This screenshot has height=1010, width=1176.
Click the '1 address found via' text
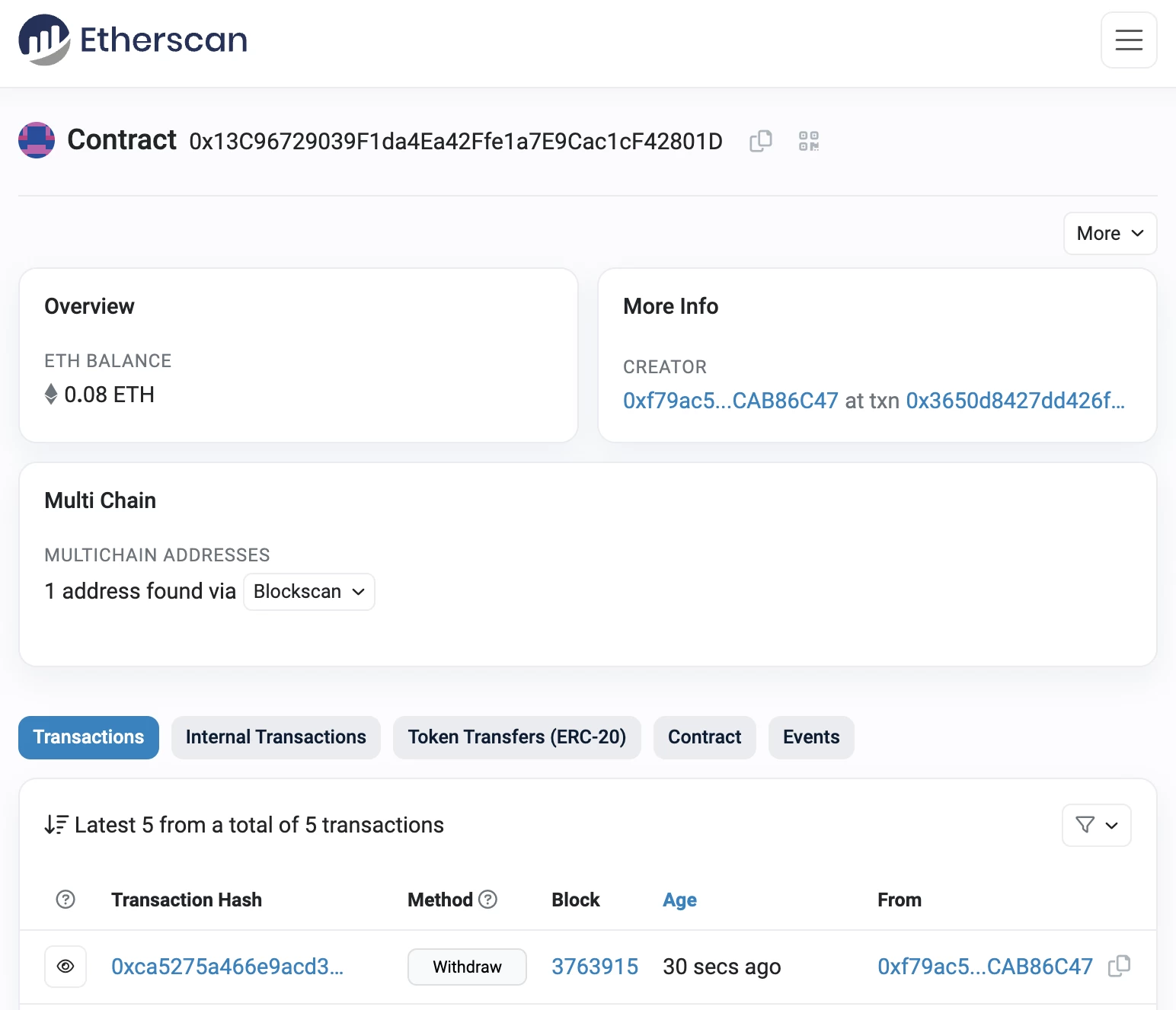click(140, 591)
